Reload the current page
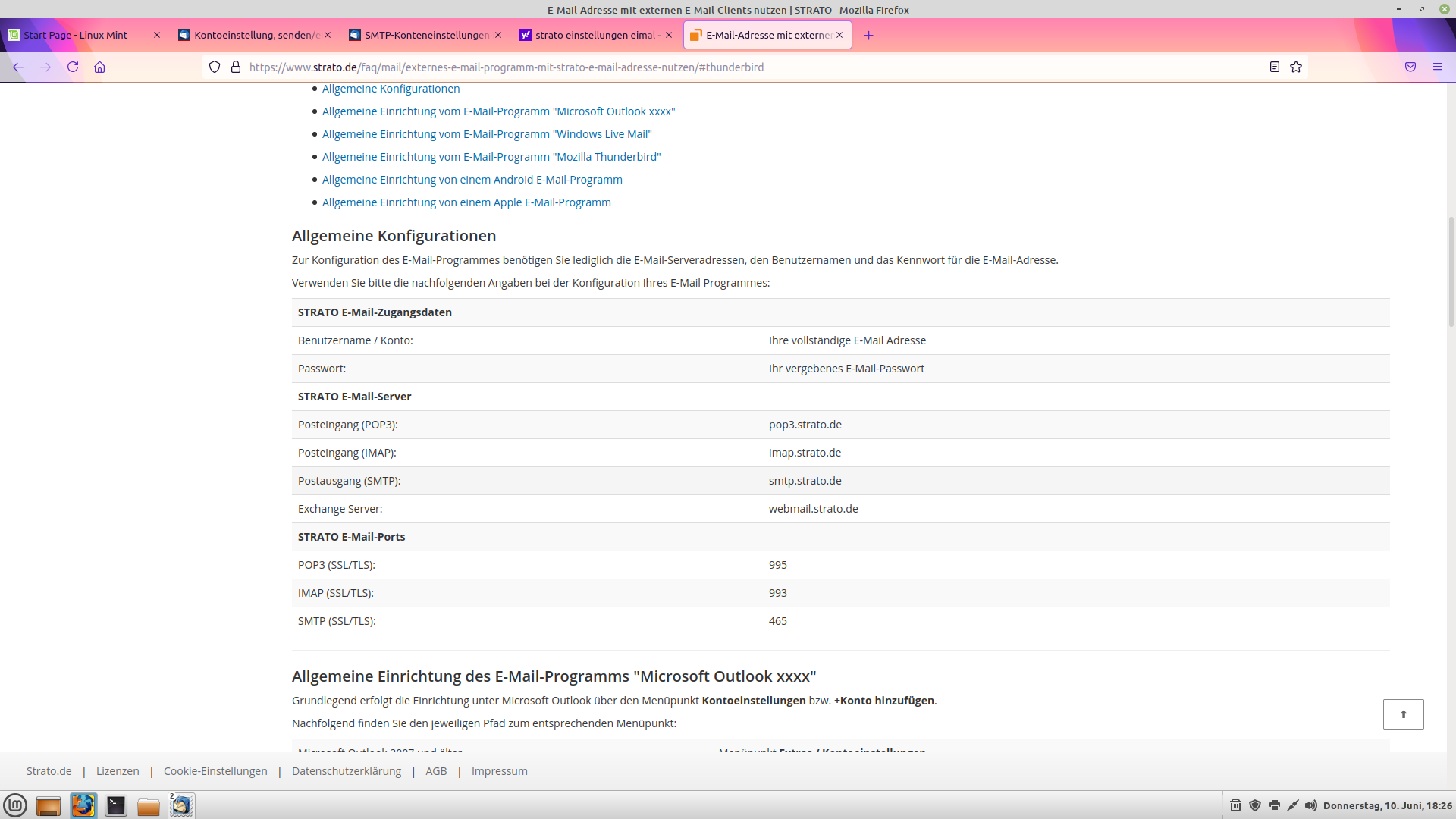Image resolution: width=1456 pixels, height=819 pixels. pos(73,67)
